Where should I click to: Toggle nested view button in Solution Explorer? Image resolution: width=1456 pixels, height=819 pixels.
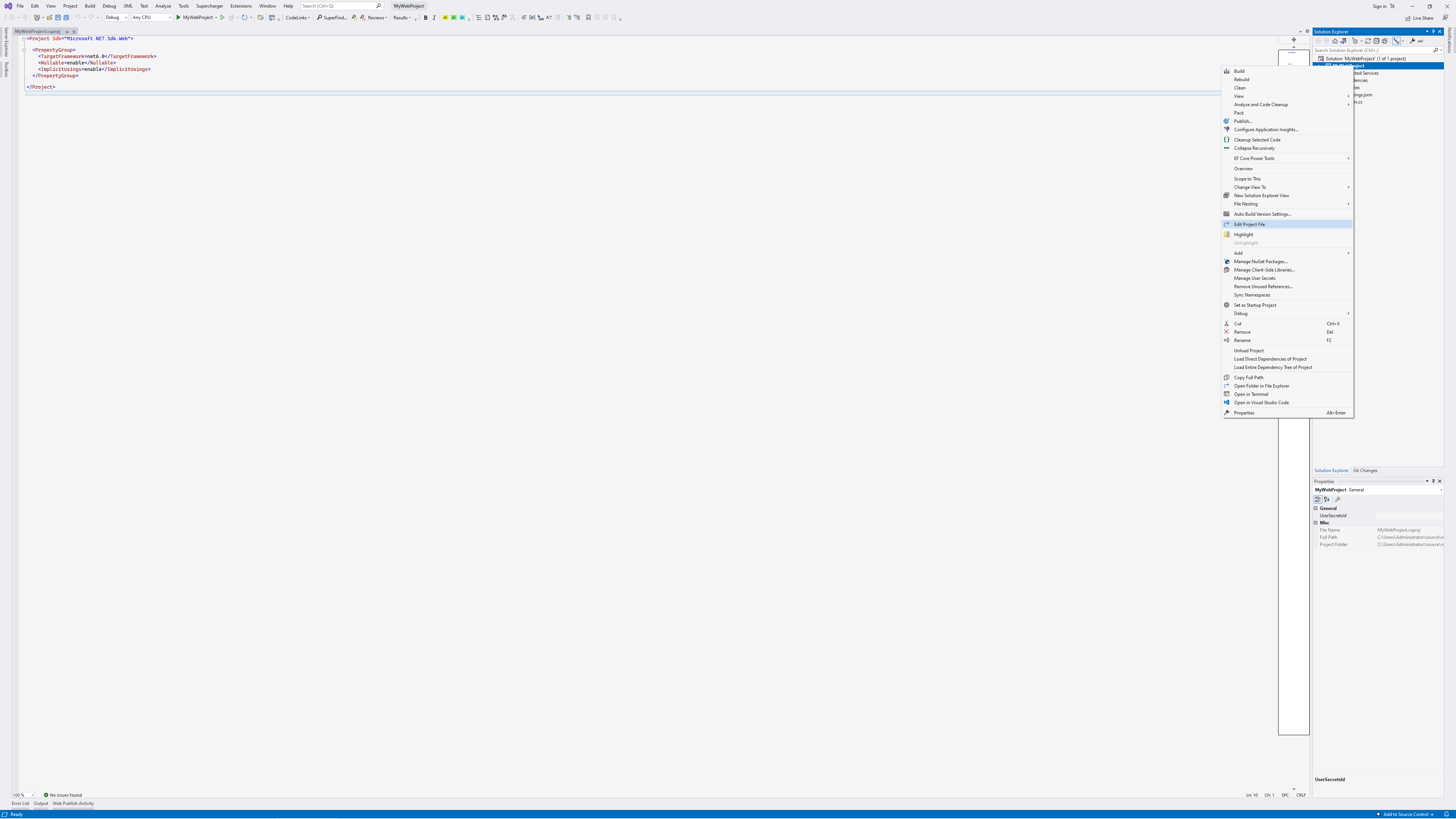pyautogui.click(x=1396, y=41)
